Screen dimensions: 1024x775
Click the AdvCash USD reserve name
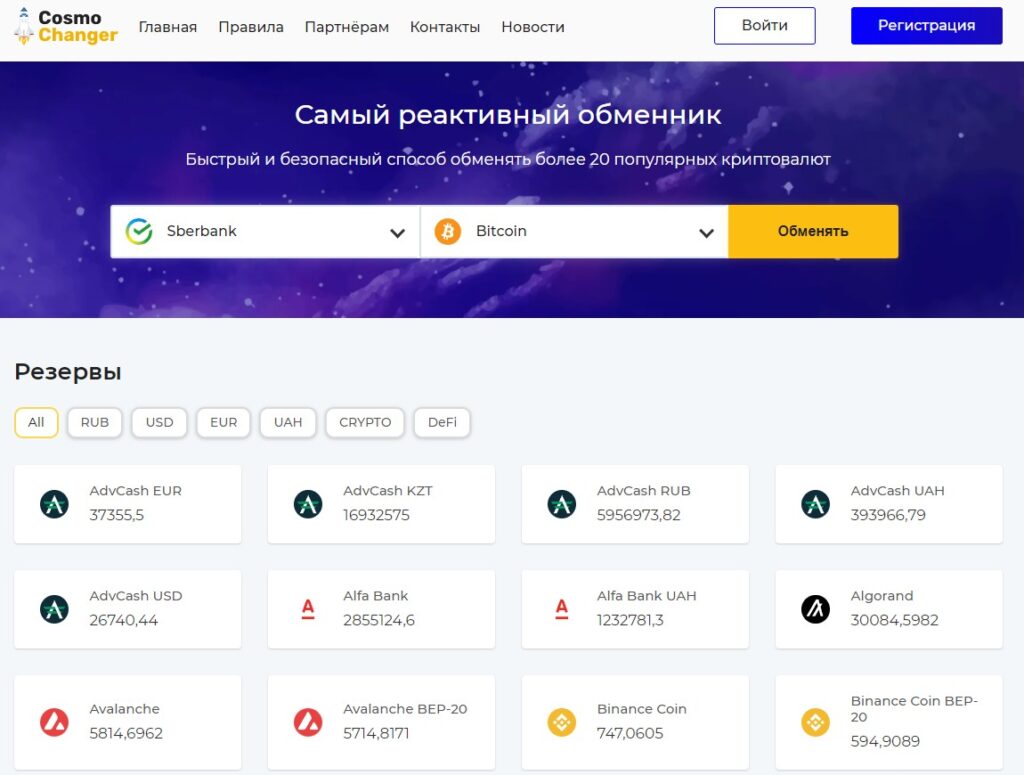136,596
